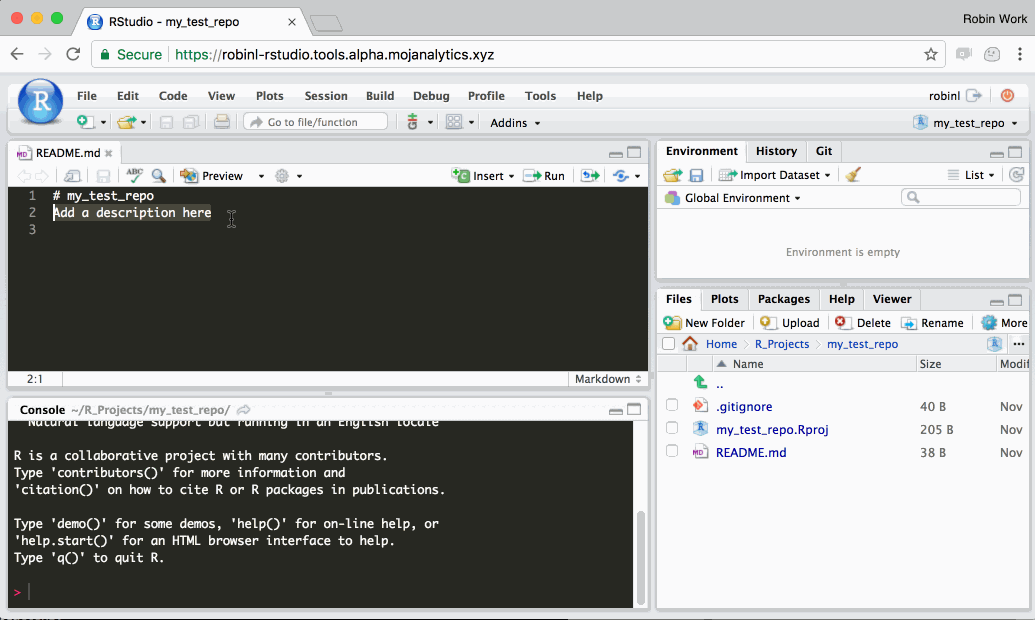Click the Run button
This screenshot has width=1035, height=620.
click(x=544, y=176)
